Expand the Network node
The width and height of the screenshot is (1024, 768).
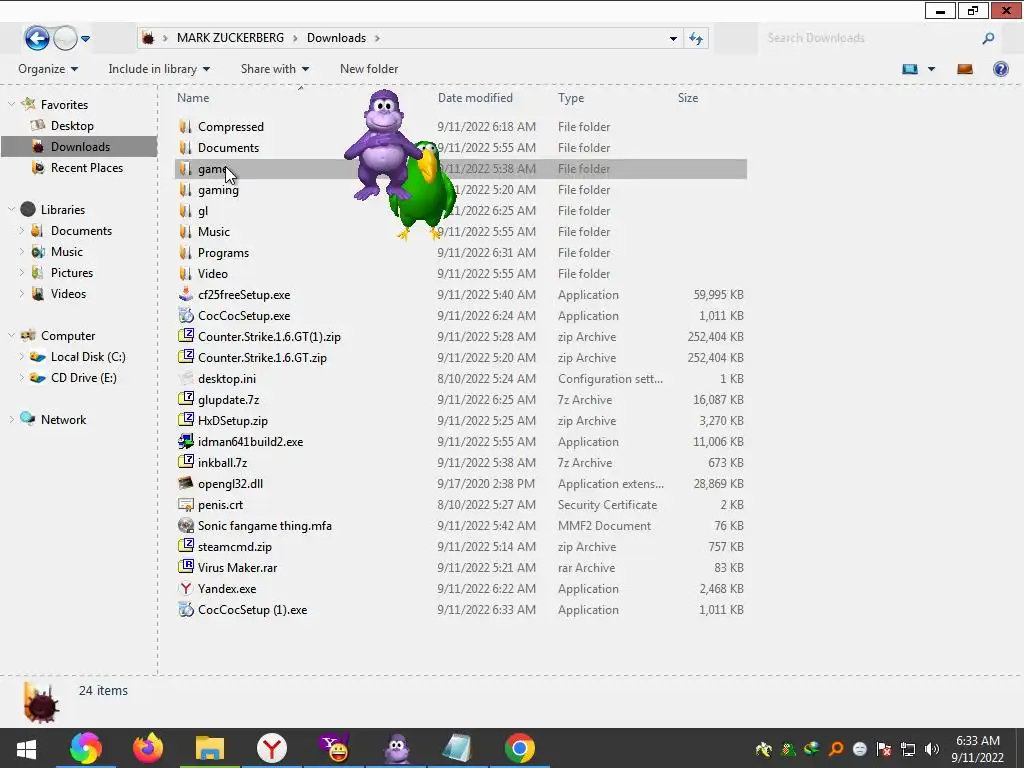11,420
